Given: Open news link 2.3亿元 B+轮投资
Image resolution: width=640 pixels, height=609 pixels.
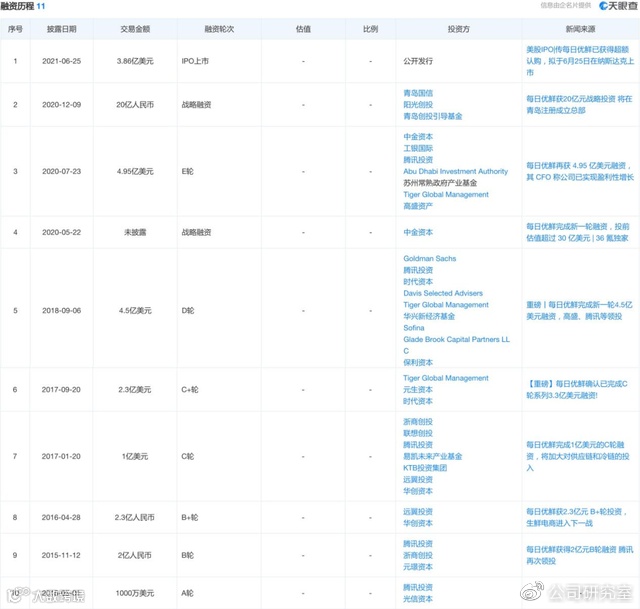Looking at the screenshot, I should (577, 518).
